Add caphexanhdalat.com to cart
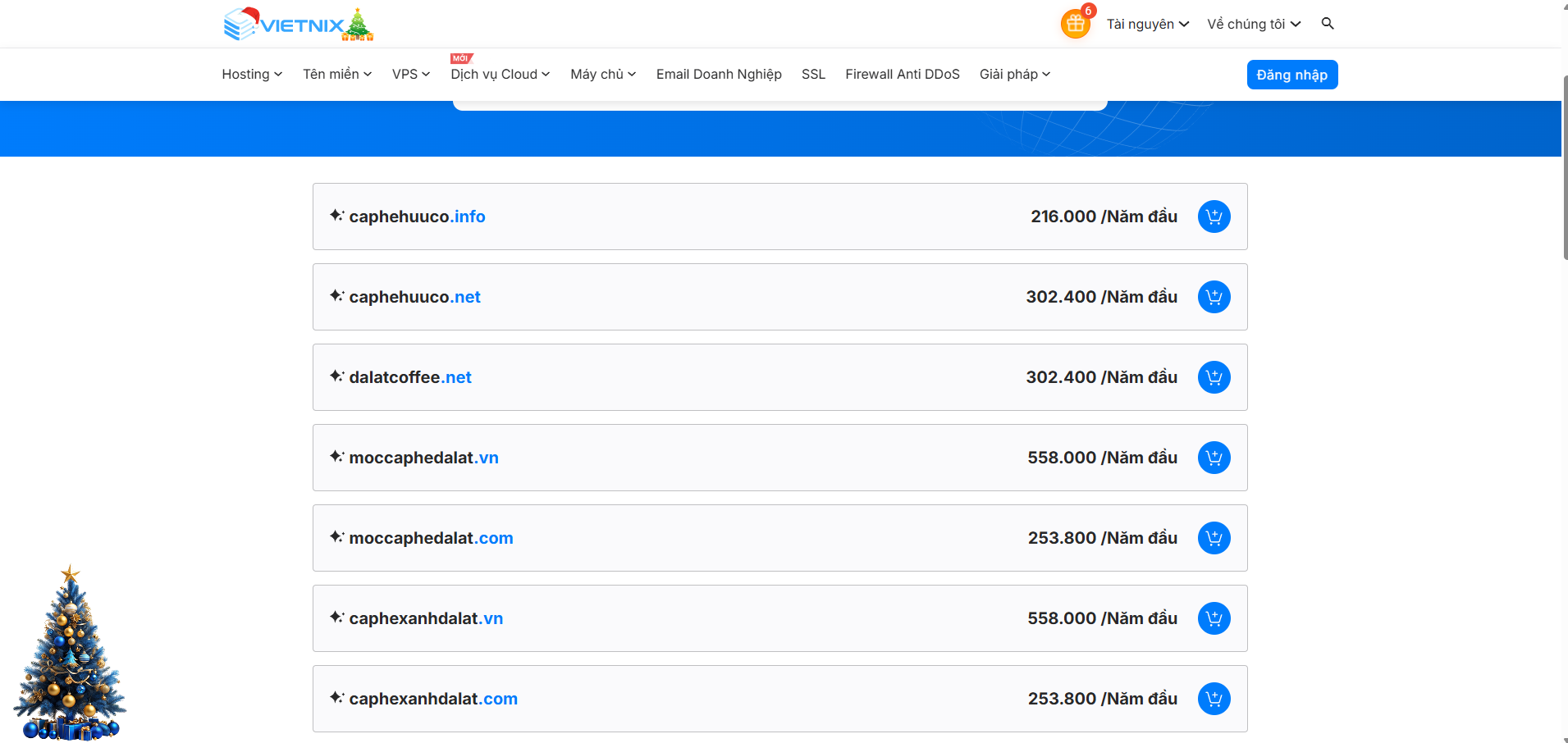Image resolution: width=1568 pixels, height=743 pixels. tap(1214, 699)
